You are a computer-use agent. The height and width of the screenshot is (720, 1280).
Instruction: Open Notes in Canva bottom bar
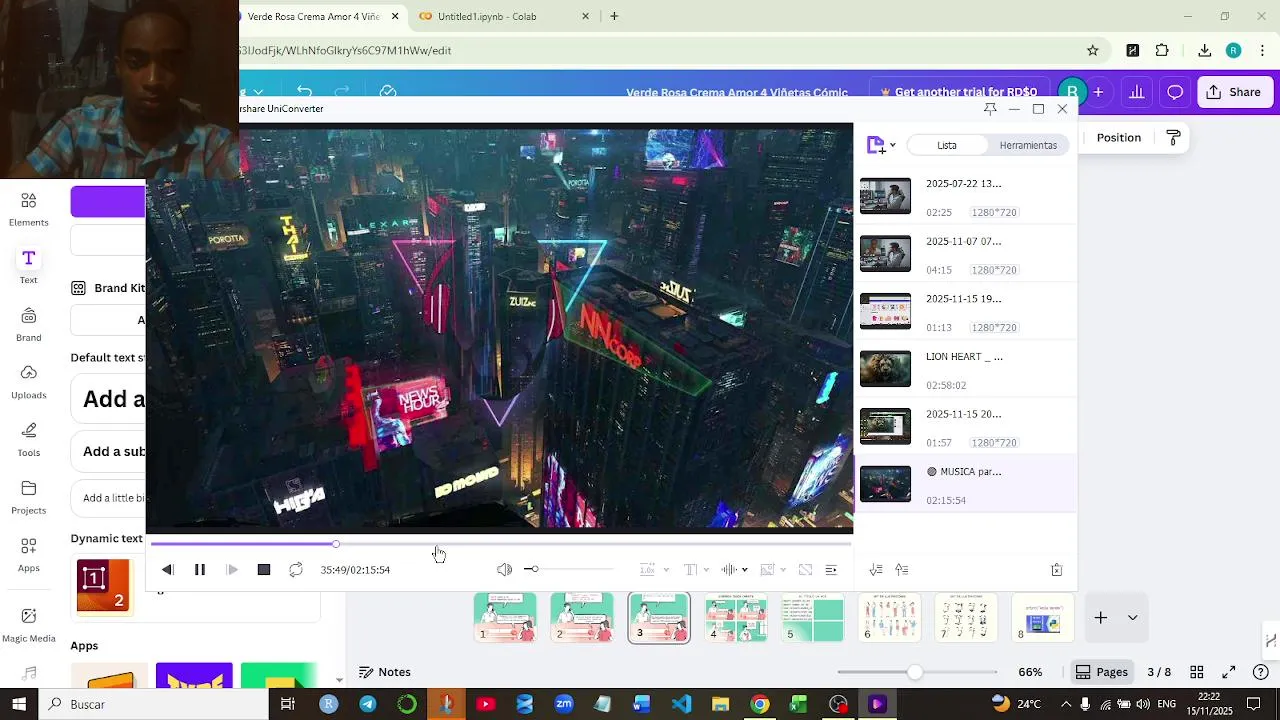pos(385,673)
